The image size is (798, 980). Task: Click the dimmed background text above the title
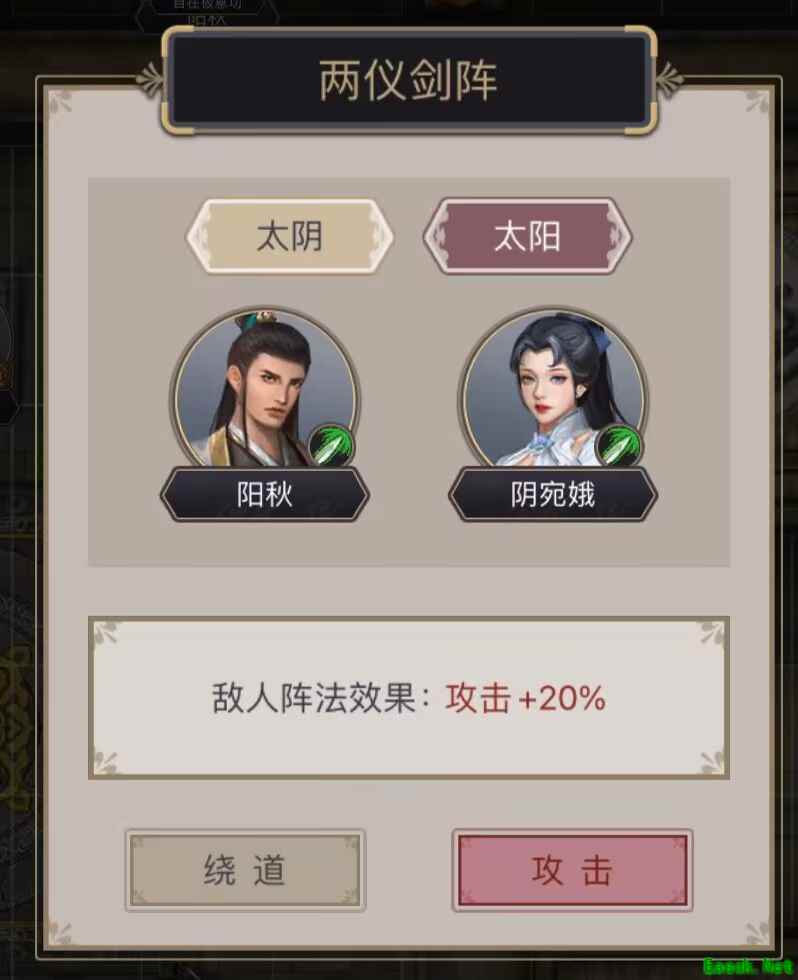click(x=208, y=11)
